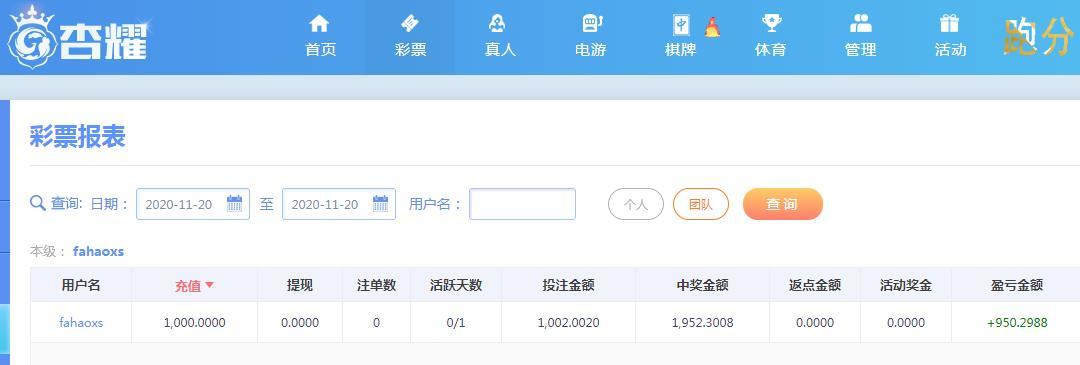1080x365 pixels.
Task: Click the 用户名 column header
Action: tap(81, 285)
